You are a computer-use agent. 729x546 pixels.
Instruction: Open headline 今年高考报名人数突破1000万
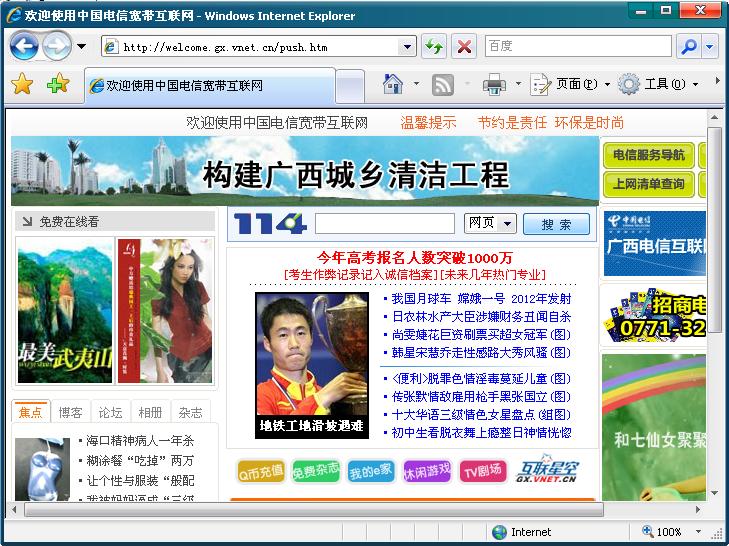point(415,257)
